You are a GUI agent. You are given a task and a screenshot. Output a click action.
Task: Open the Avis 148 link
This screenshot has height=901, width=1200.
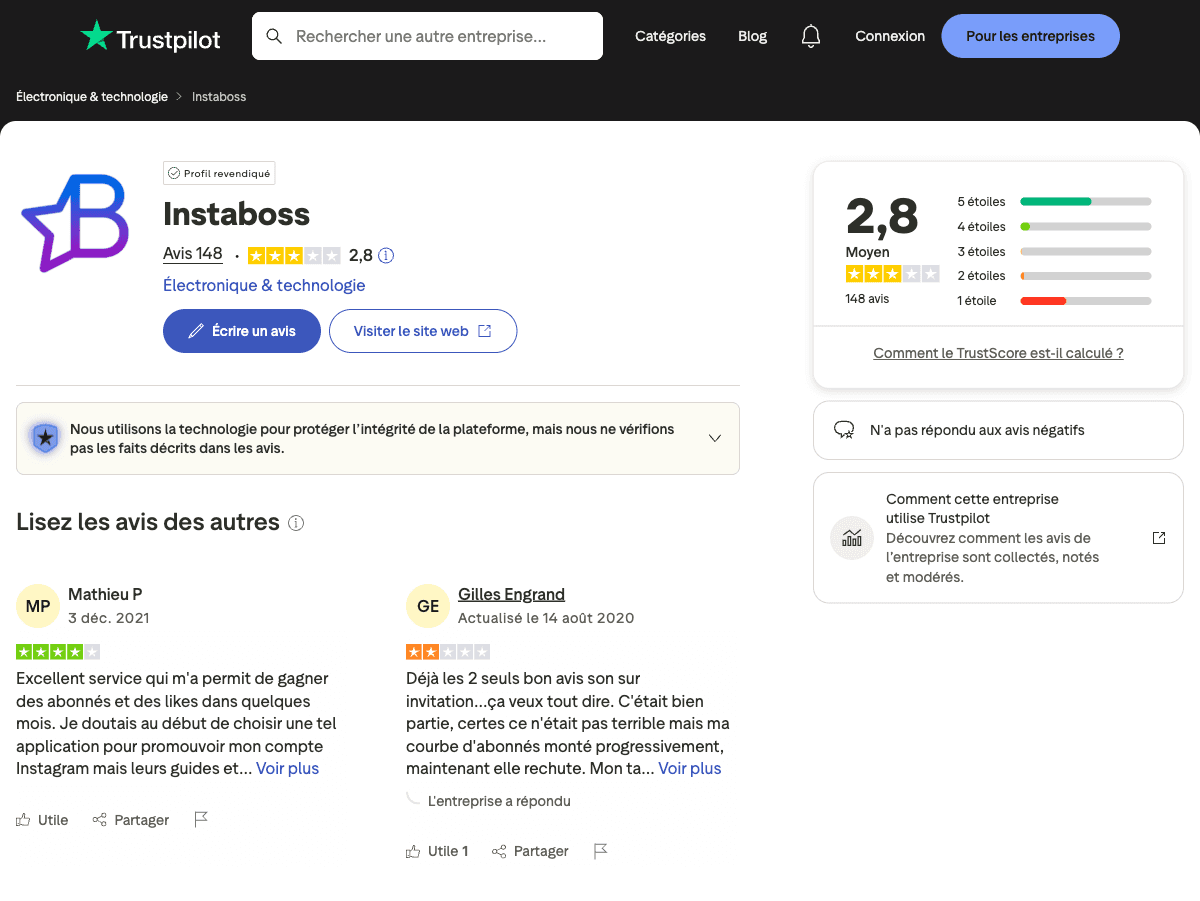tap(193, 254)
